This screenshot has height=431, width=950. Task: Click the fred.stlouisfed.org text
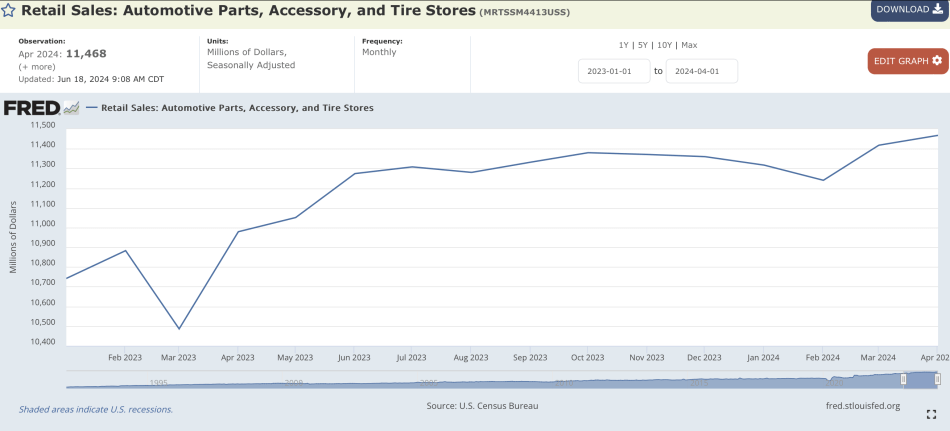pos(863,406)
